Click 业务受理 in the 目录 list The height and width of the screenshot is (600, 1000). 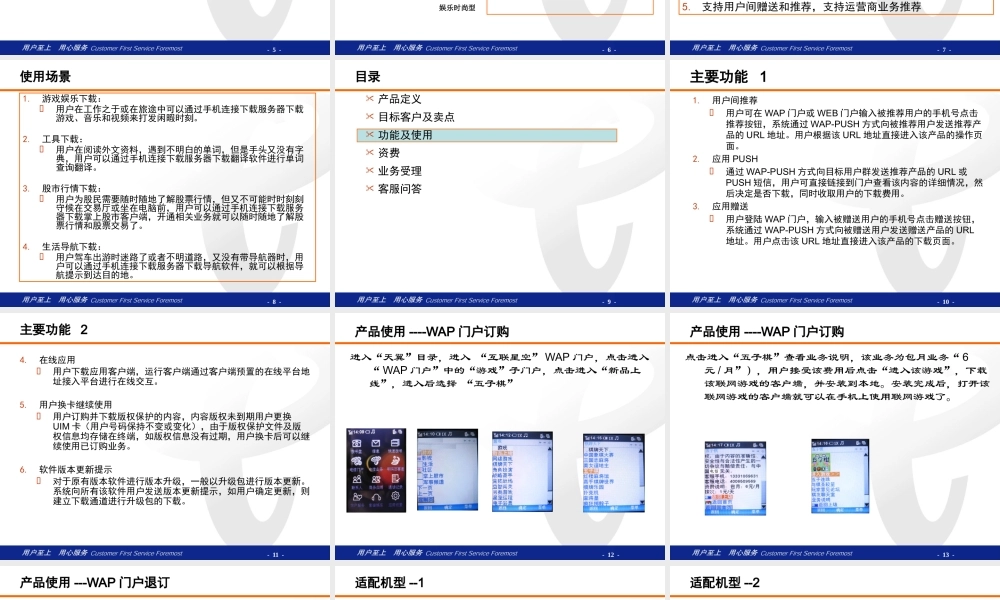tap(399, 171)
